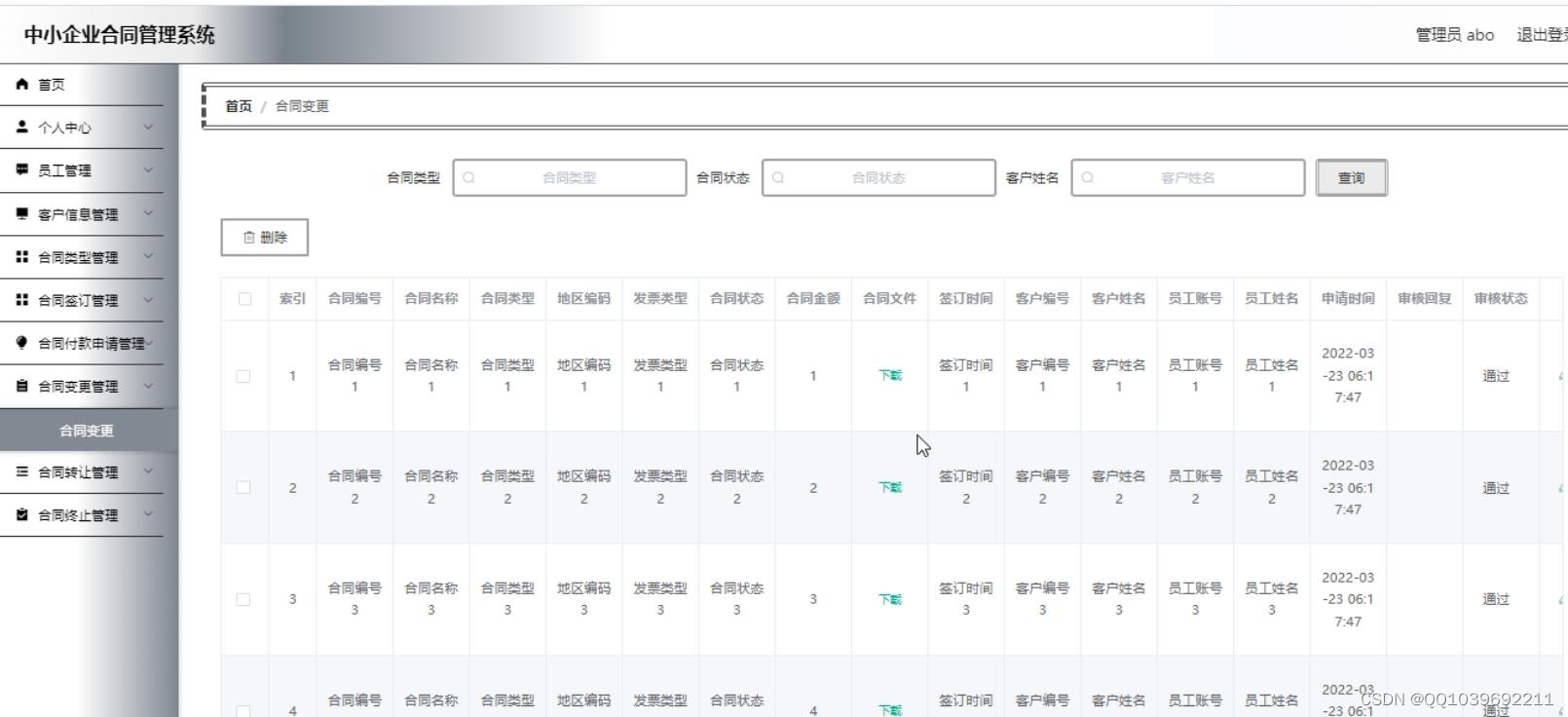Click the 删除 delete button
The height and width of the screenshot is (717, 1568).
click(x=264, y=238)
